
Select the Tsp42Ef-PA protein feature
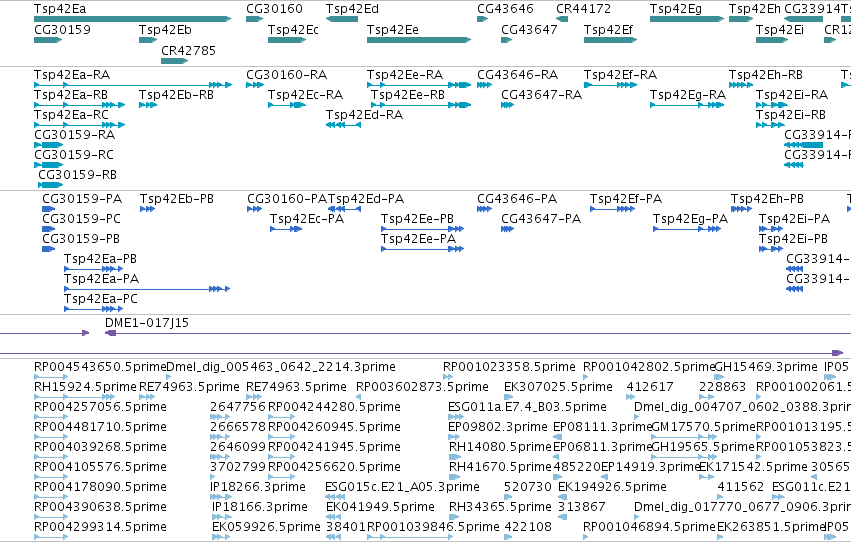click(612, 209)
